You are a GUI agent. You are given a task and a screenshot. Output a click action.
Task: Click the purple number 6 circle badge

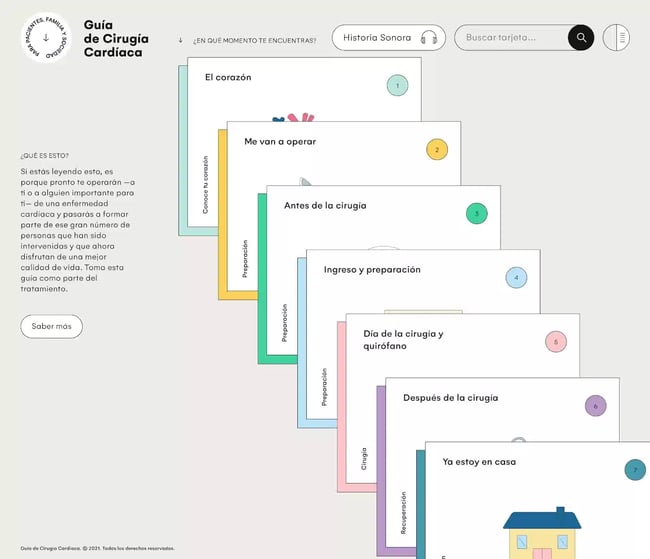(596, 406)
